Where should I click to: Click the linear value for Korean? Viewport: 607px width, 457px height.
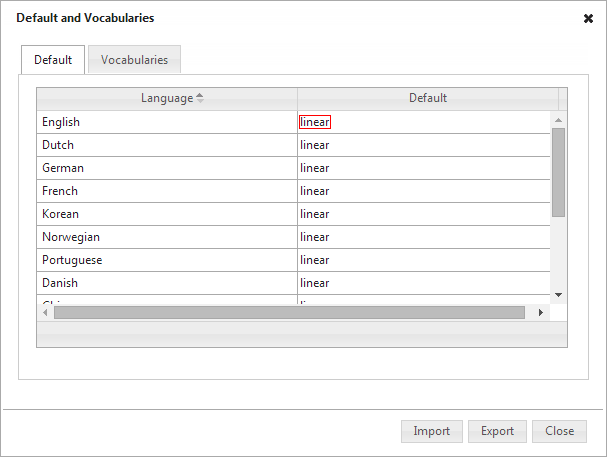click(314, 214)
